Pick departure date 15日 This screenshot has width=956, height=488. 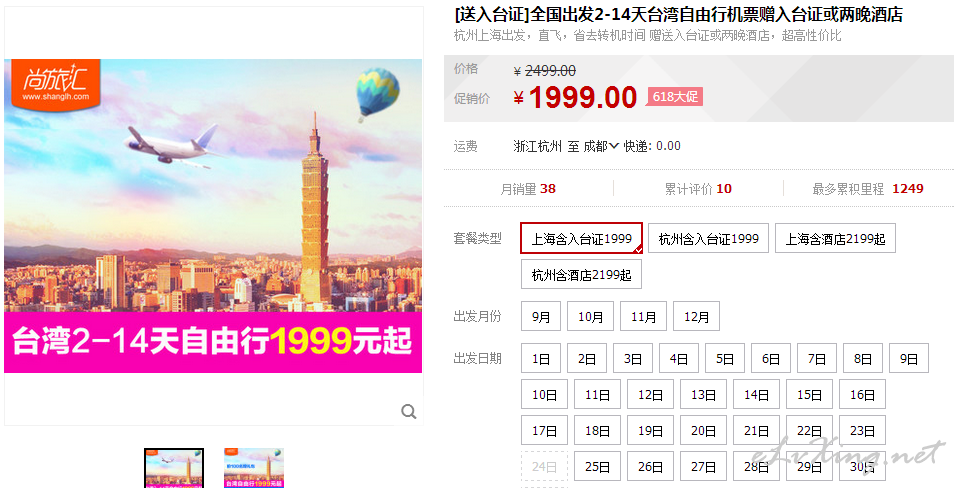809,395
